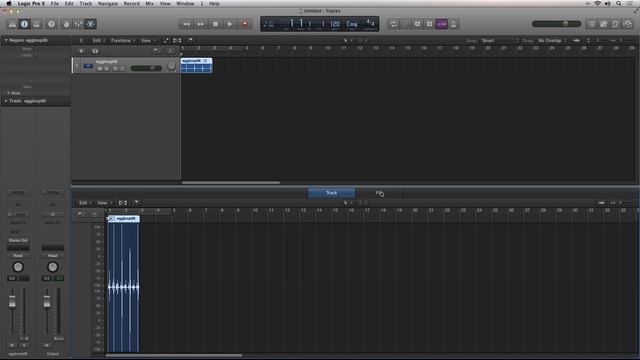Open the File menu in menu bar
Viewport: 640px width, 360px height.
point(54,4)
